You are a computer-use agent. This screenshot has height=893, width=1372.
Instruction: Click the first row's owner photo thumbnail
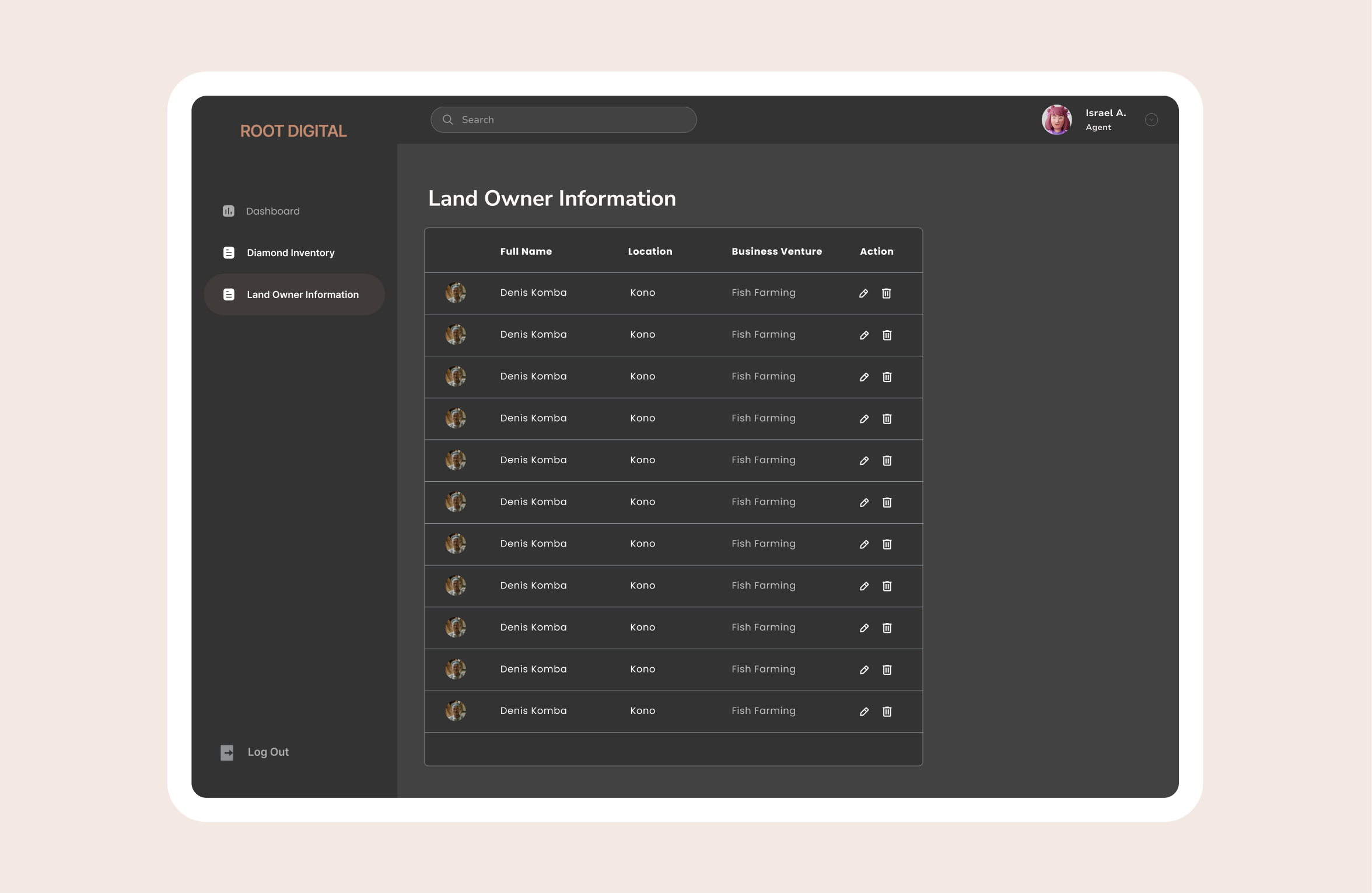click(x=456, y=293)
